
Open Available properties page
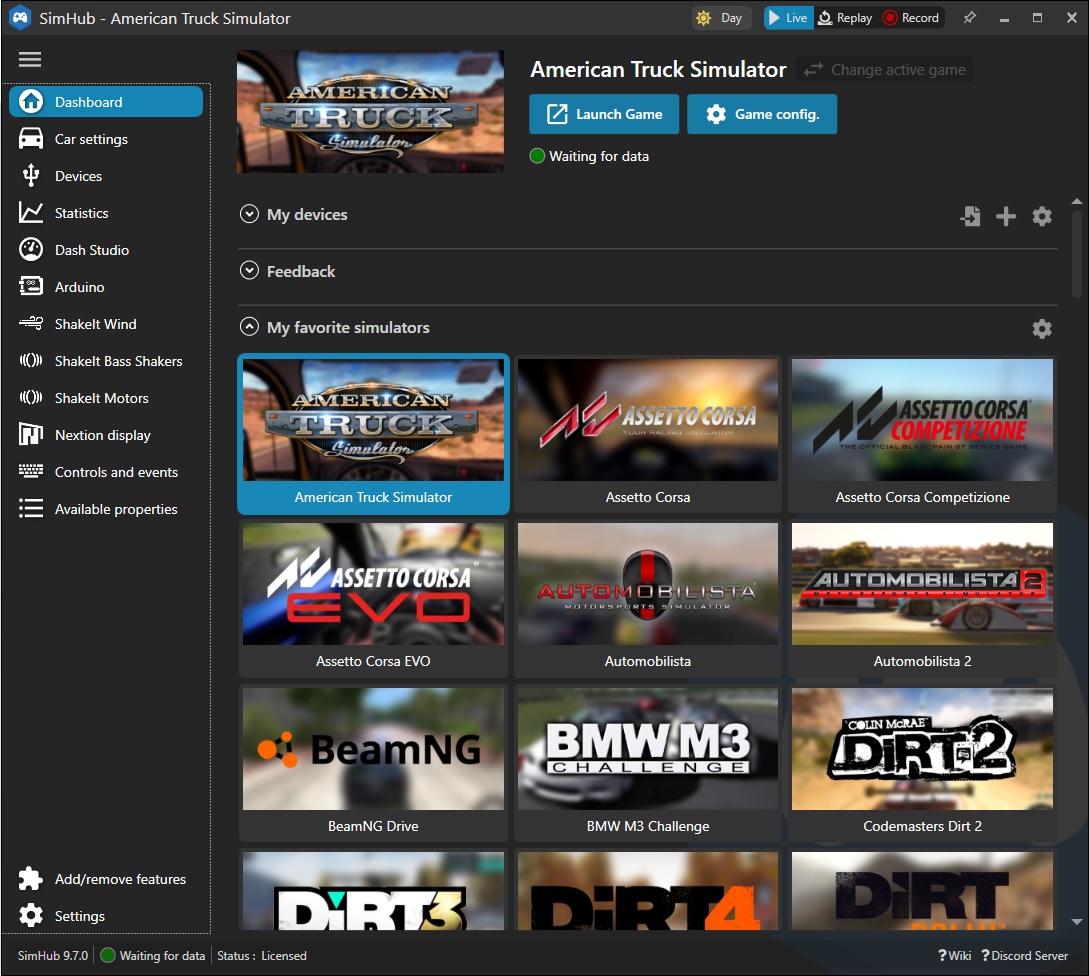tap(106, 508)
